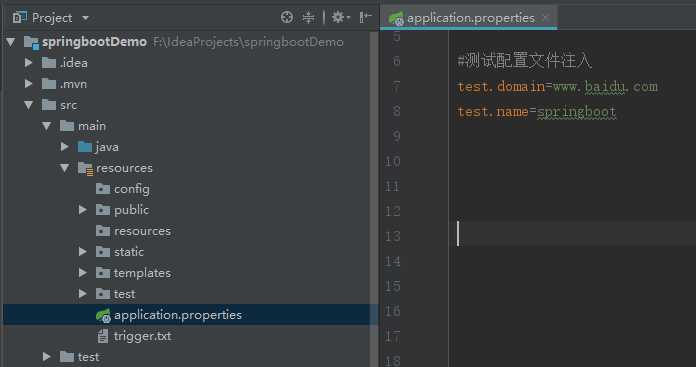This screenshot has height=367, width=696.
Task: Click the Spring icon on the editor tab
Action: point(395,18)
